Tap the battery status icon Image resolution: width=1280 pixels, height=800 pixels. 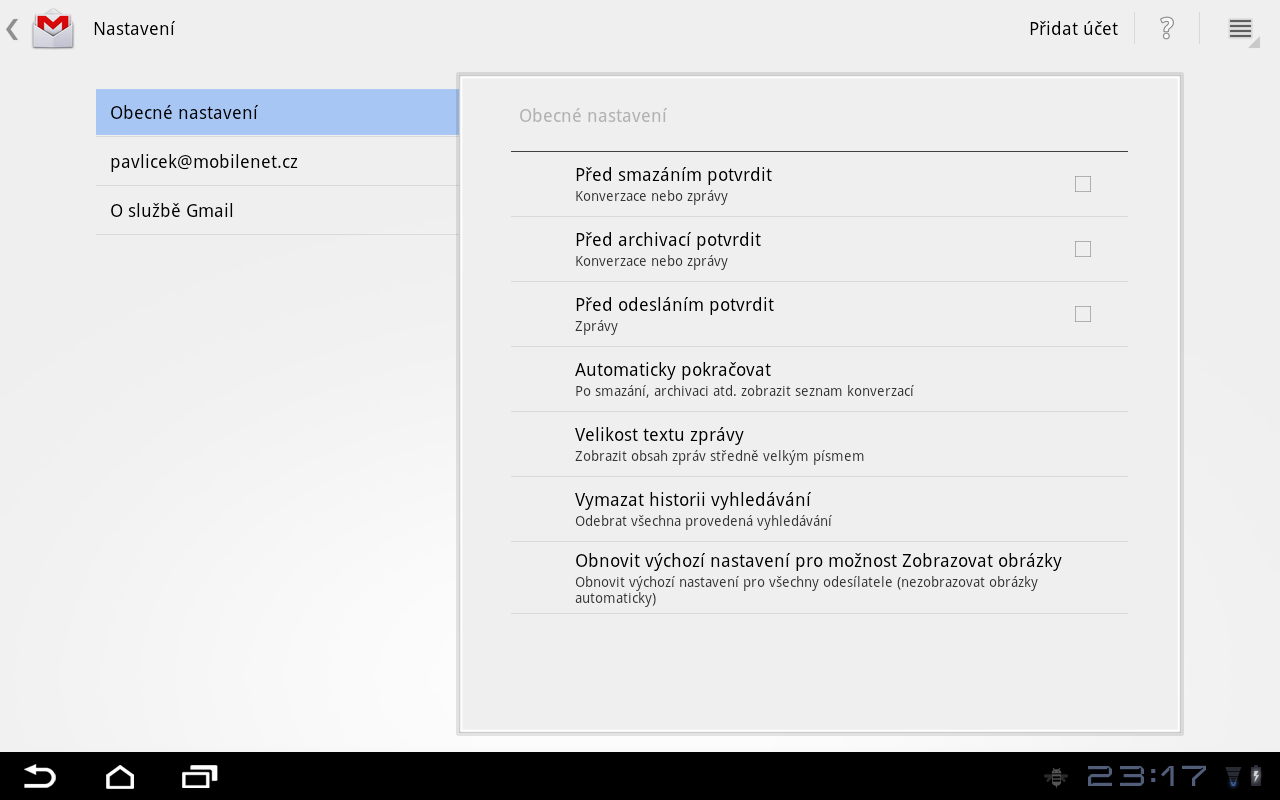click(x=1256, y=777)
